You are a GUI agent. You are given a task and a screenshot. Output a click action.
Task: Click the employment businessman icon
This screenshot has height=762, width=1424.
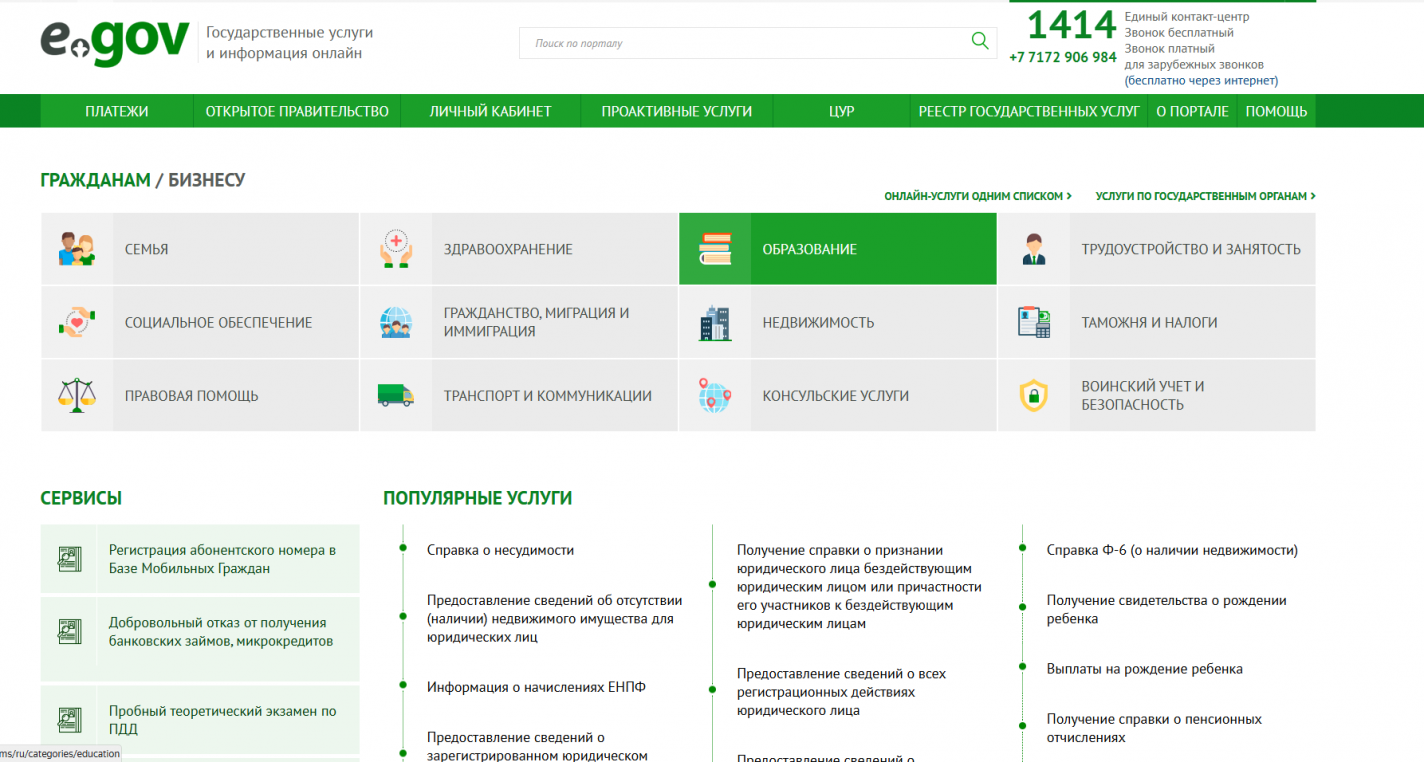tap(1034, 249)
